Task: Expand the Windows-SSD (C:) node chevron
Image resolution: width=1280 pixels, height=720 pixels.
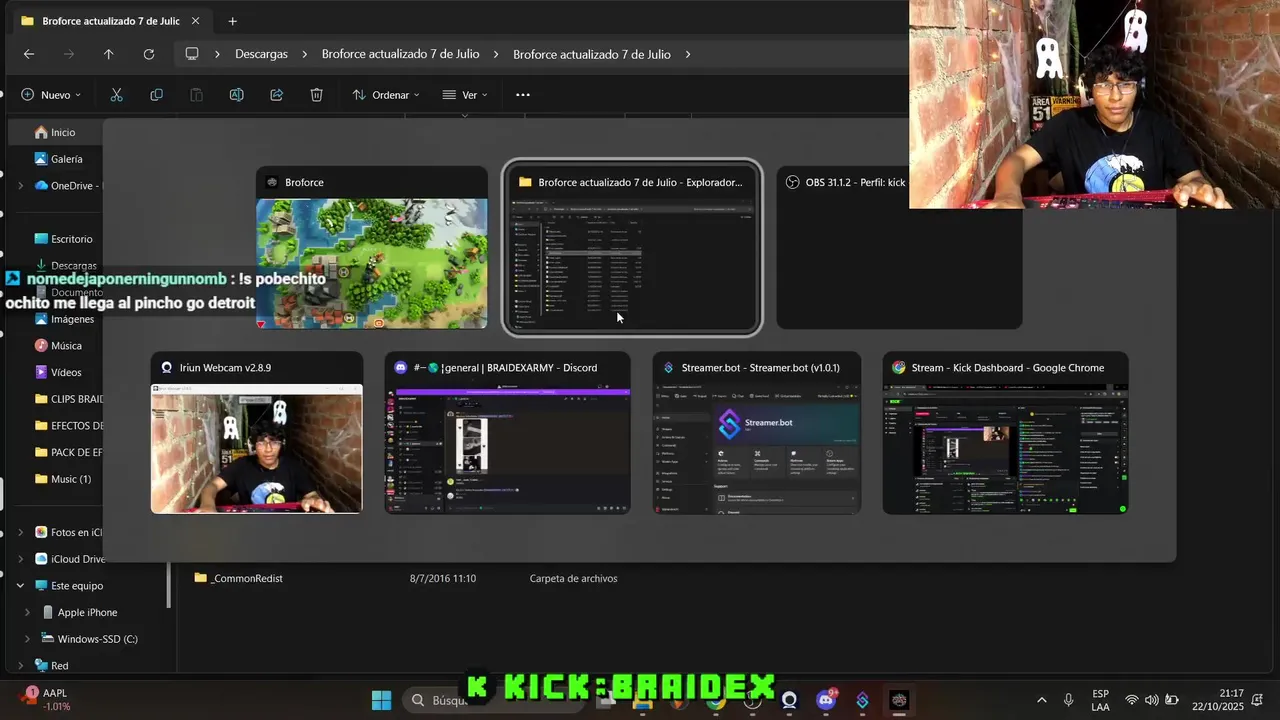Action: [x=28, y=639]
